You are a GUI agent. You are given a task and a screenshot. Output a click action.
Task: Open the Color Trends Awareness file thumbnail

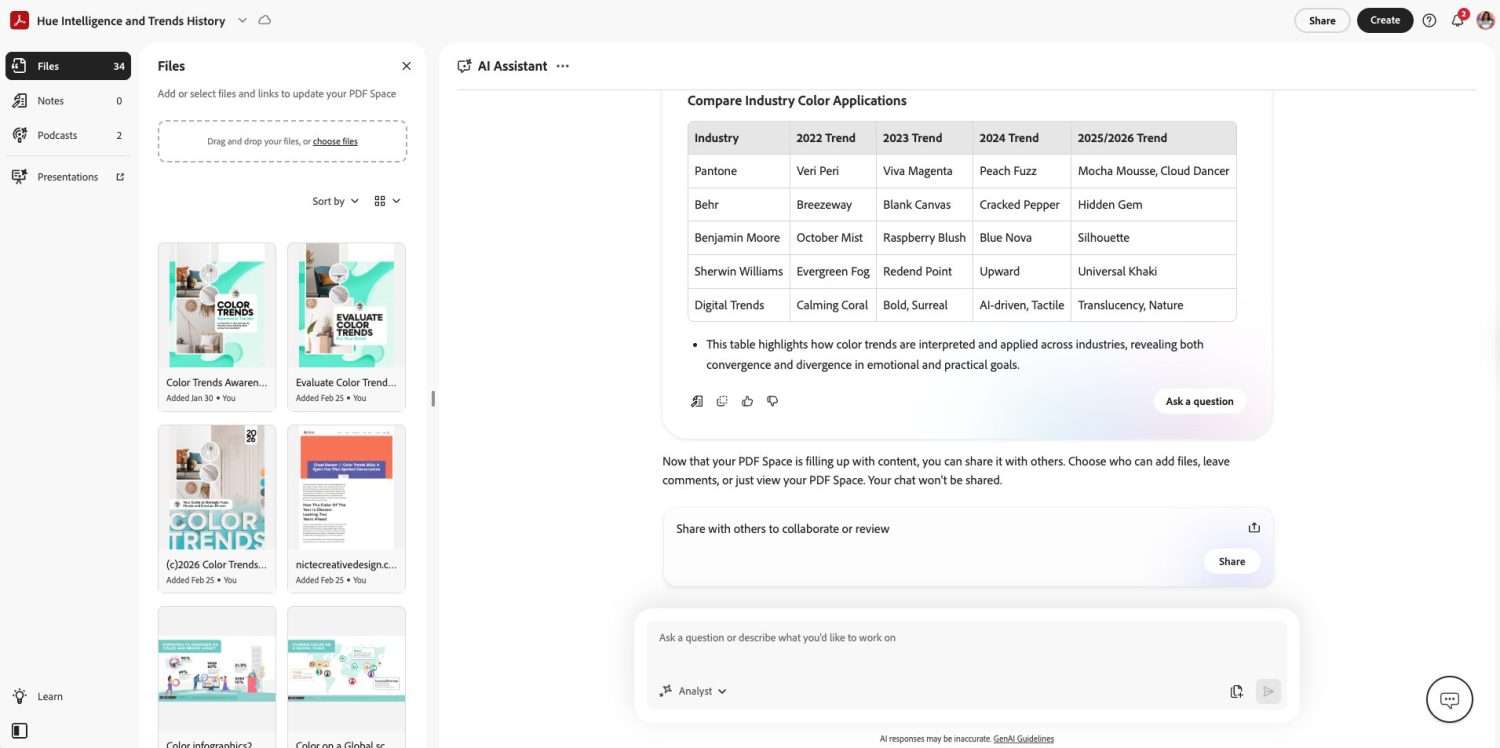[217, 327]
